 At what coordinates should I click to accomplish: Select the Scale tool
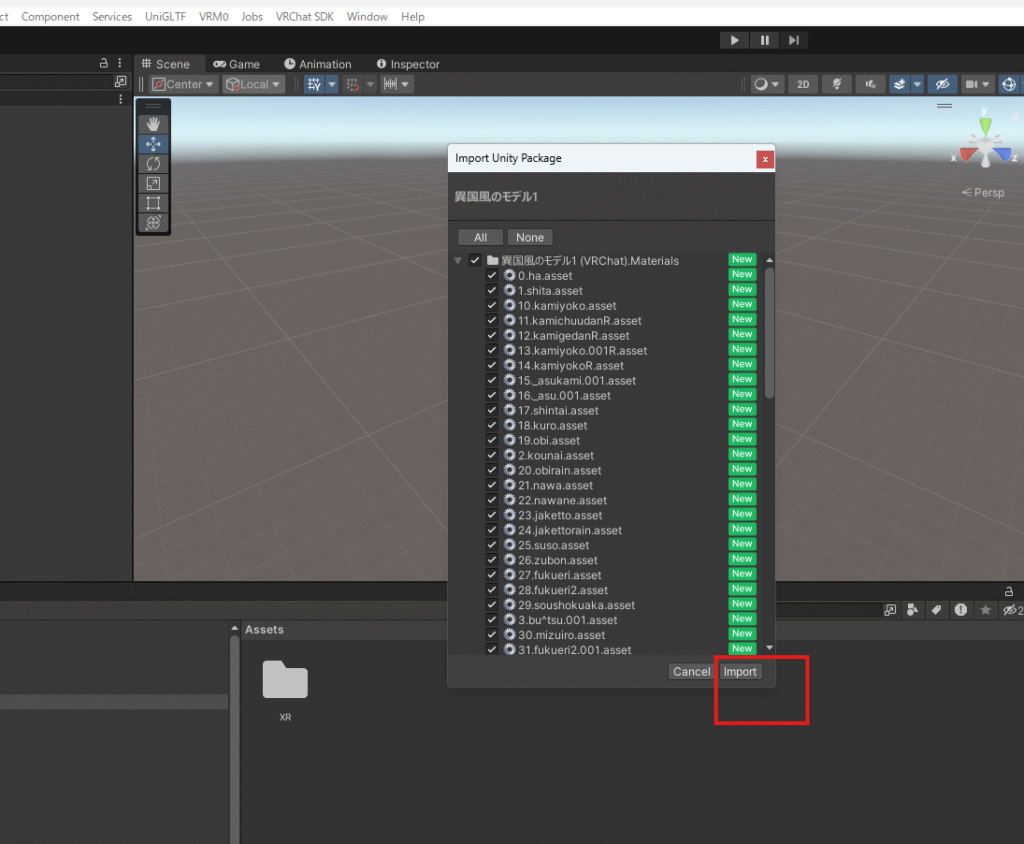[153, 183]
